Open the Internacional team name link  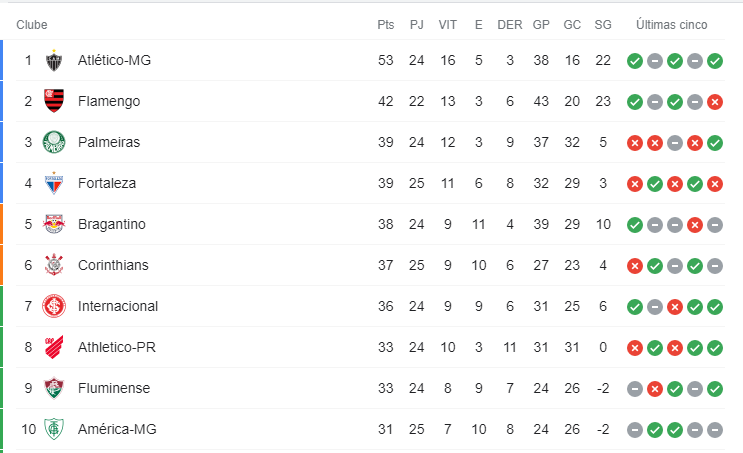(118, 306)
